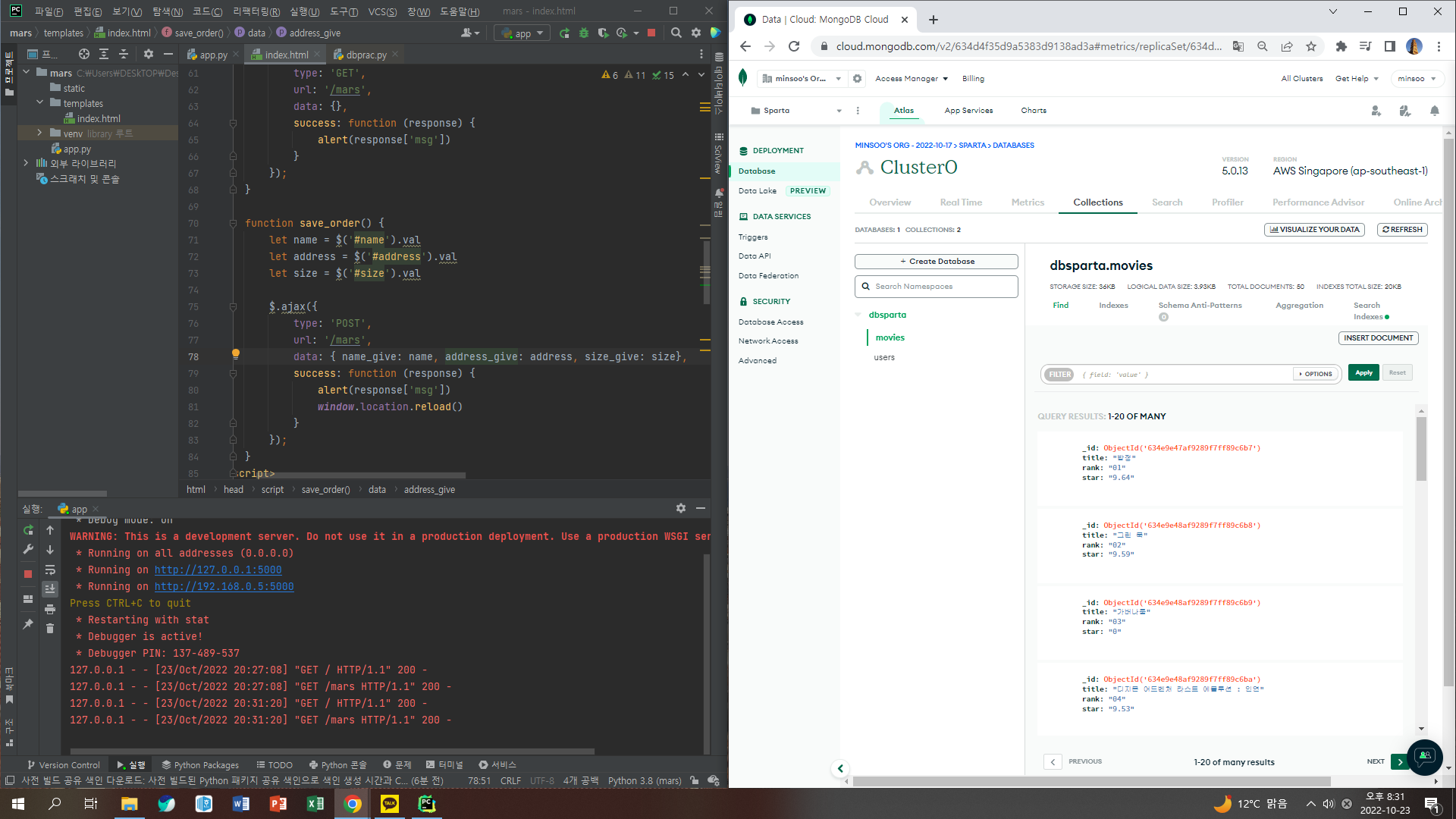Open PyCharm 리팩터링(R) menu

[256, 11]
